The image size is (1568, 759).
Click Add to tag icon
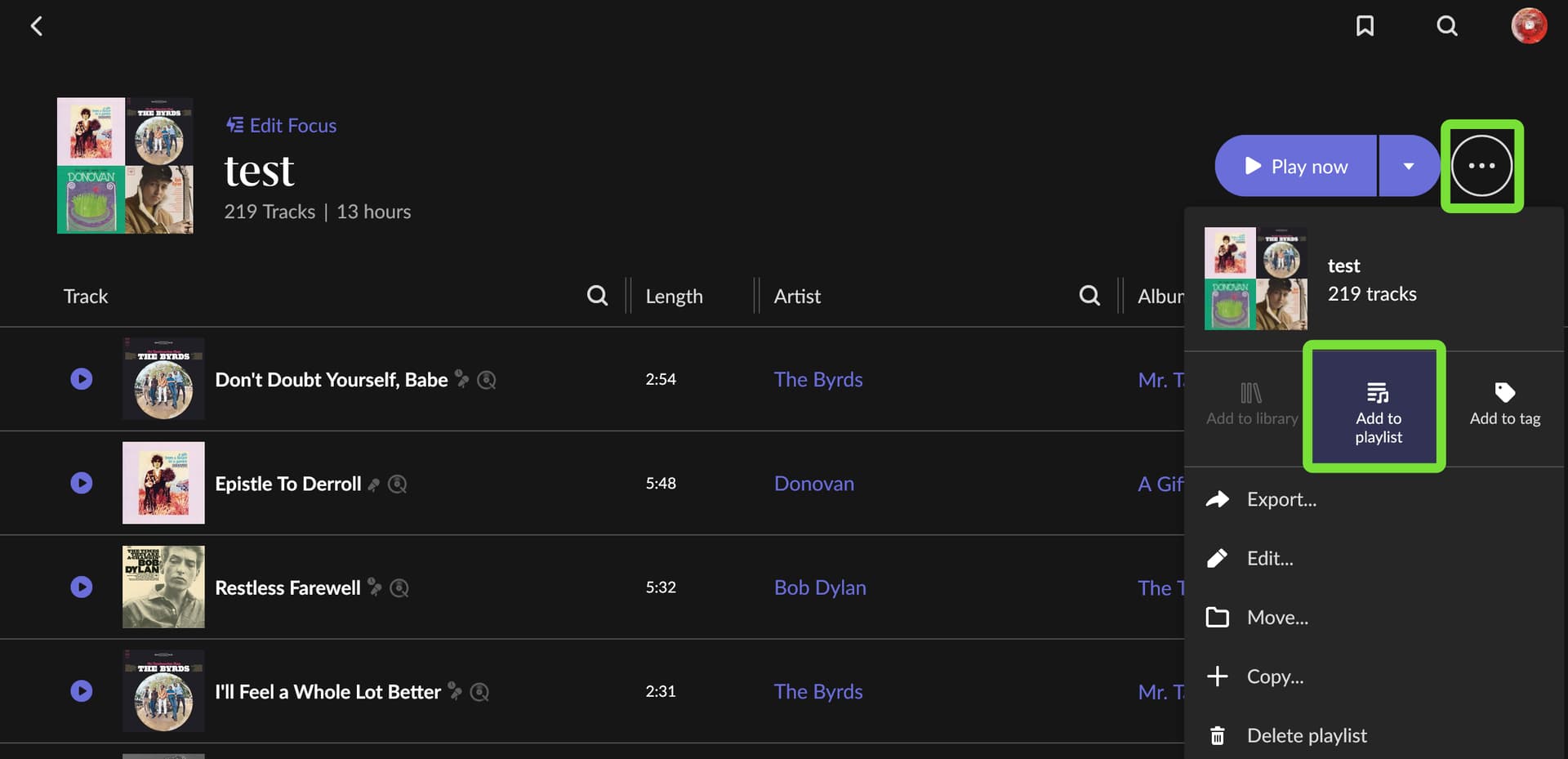(x=1504, y=405)
